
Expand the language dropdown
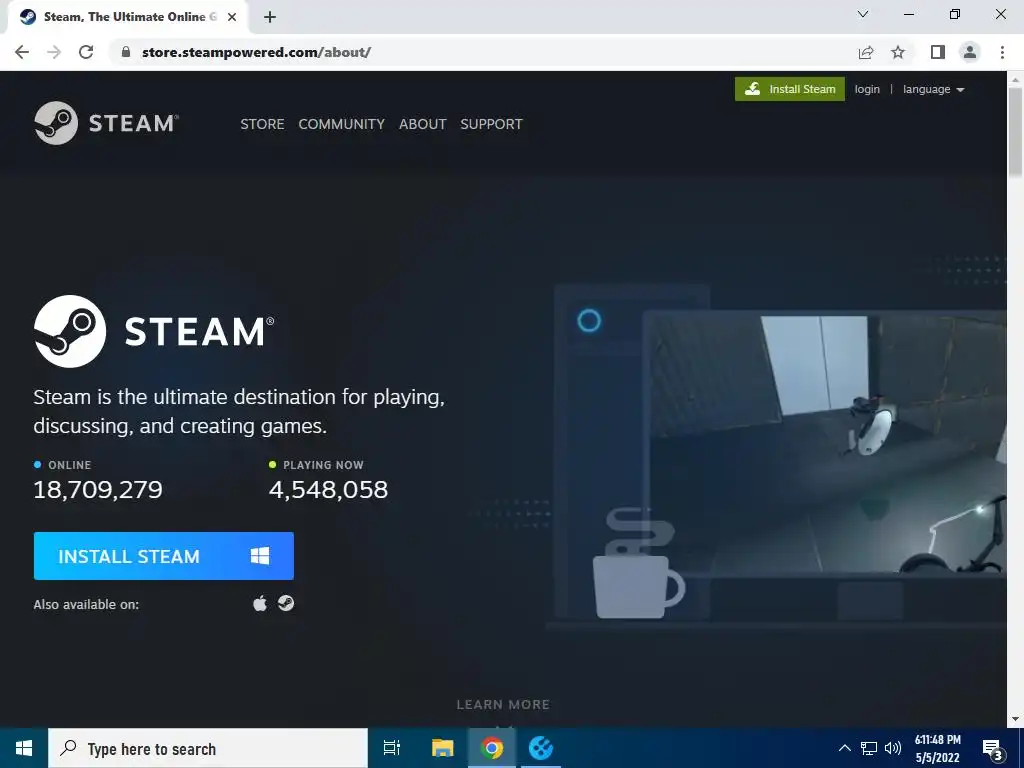click(933, 89)
